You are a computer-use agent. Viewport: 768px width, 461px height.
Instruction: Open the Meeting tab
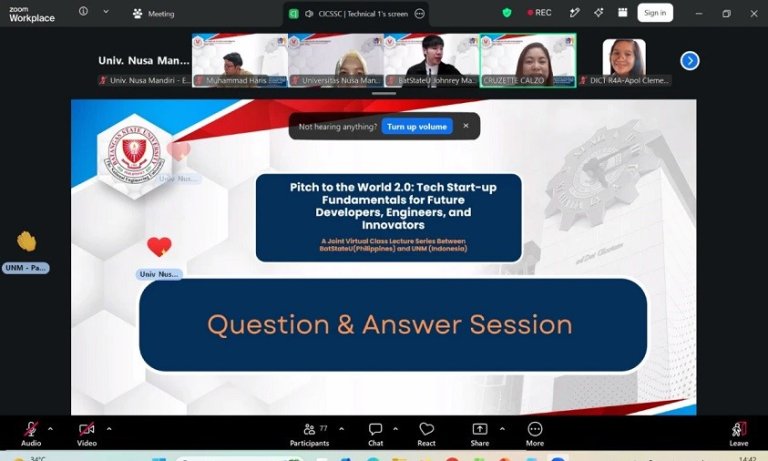153,14
